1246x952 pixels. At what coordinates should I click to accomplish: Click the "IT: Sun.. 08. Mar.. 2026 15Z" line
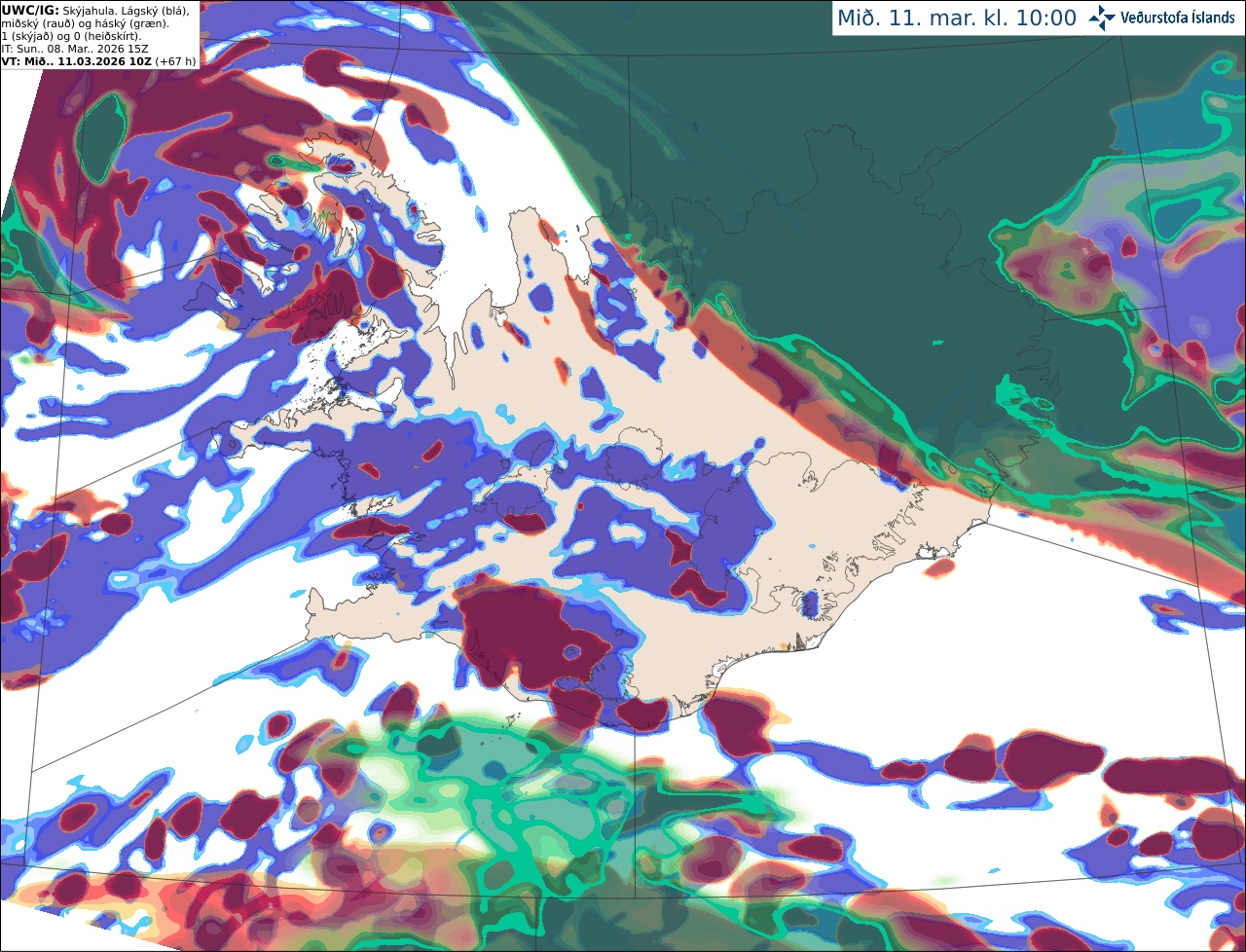tap(75, 49)
